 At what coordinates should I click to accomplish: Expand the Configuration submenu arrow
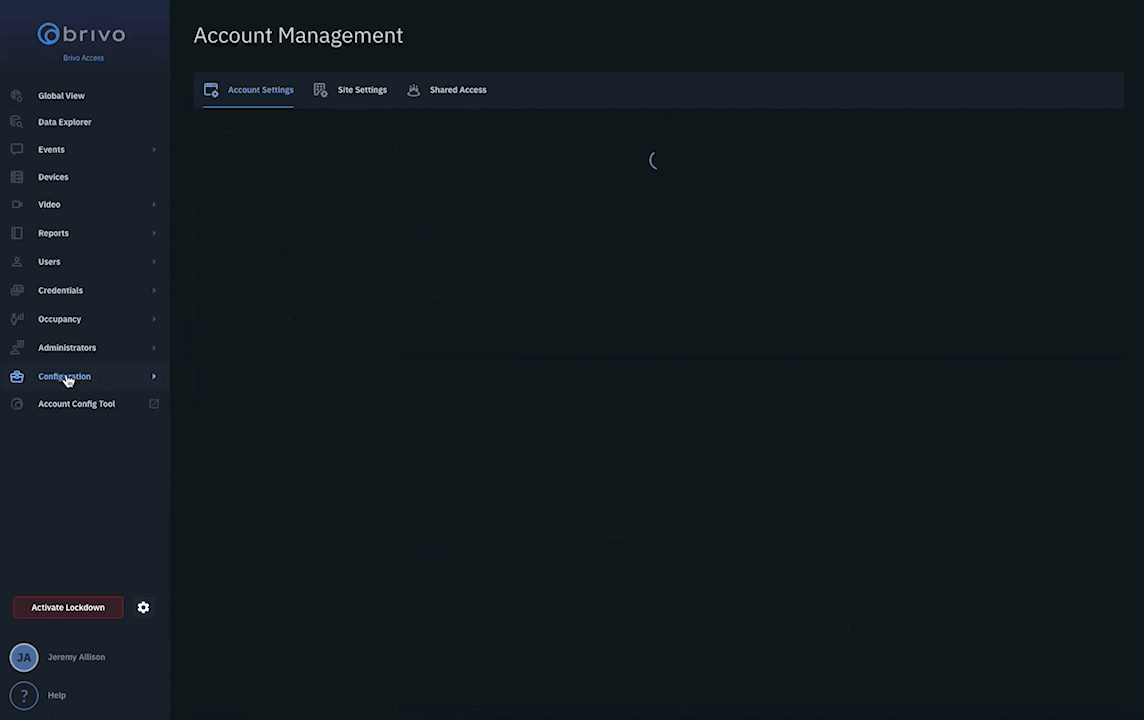154,376
